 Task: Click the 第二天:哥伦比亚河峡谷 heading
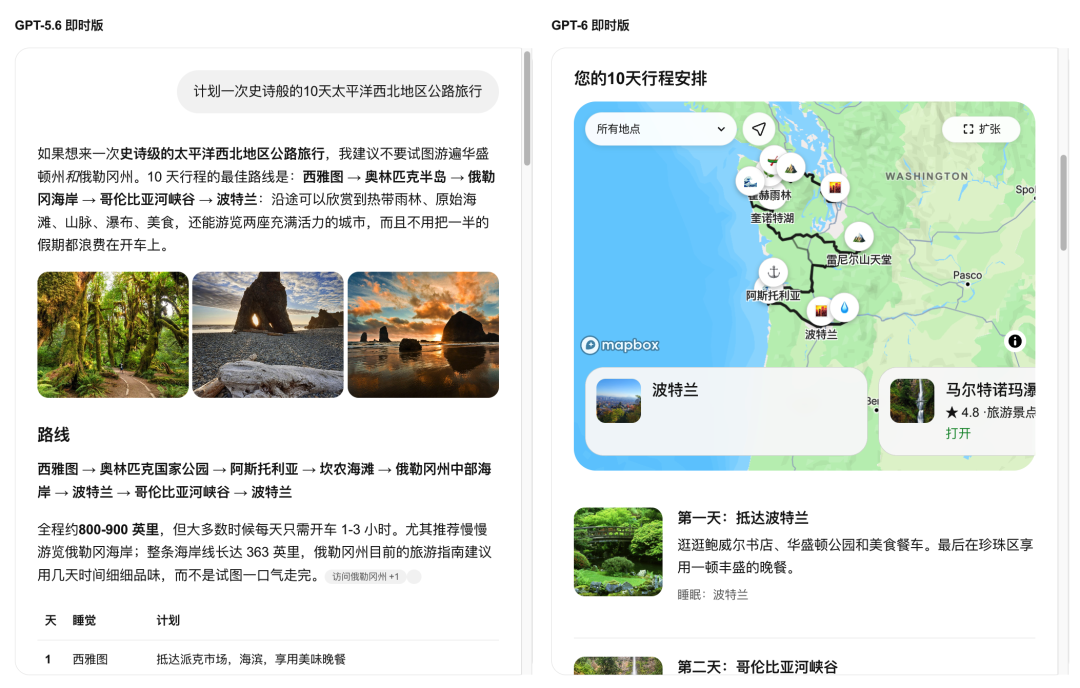tap(757, 667)
